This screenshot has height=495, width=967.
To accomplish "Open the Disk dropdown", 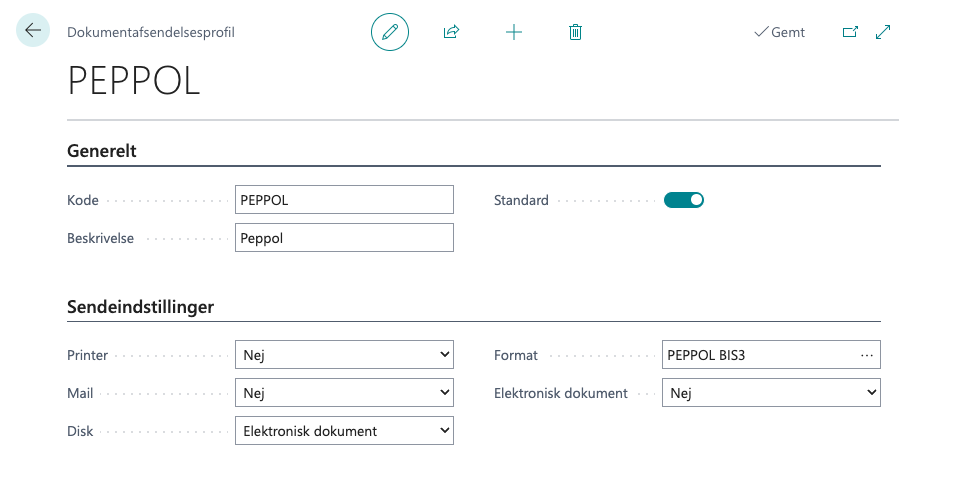I will click(344, 431).
